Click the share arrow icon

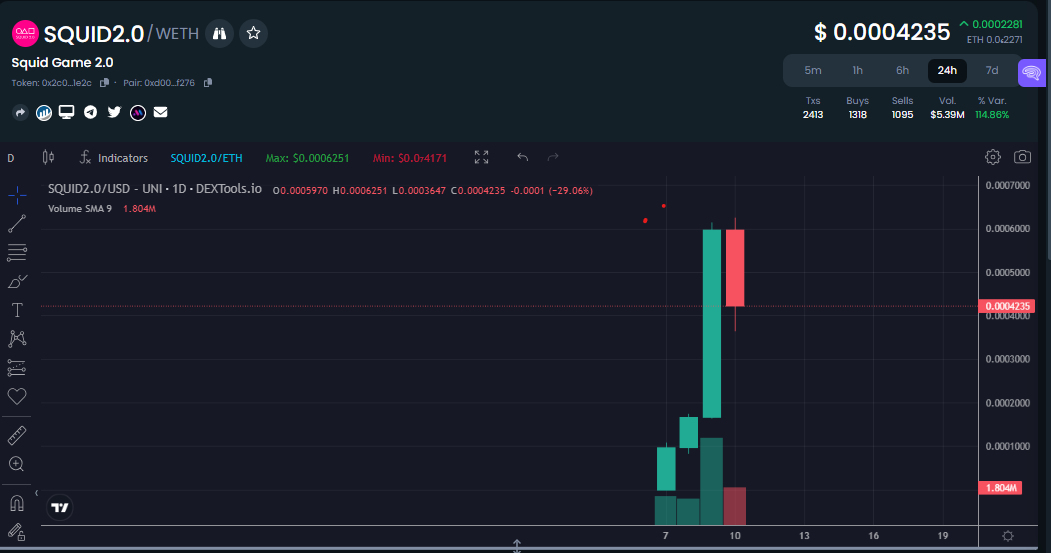[20, 113]
